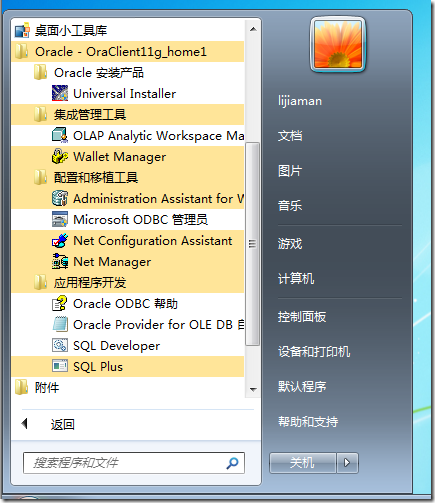
Task: Select the Microsoft ODBC 管理员 label
Action: coord(140,220)
